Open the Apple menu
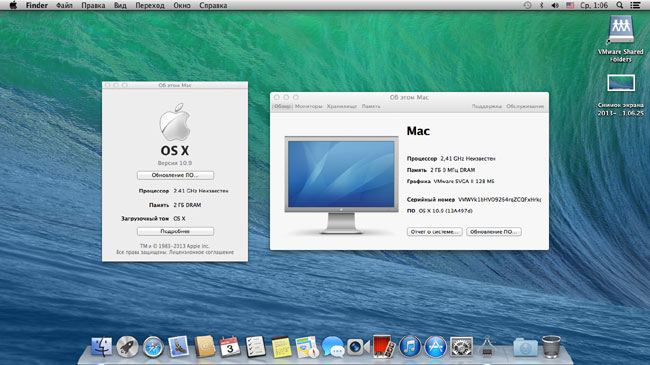The width and height of the screenshot is (650, 365). [13, 5]
